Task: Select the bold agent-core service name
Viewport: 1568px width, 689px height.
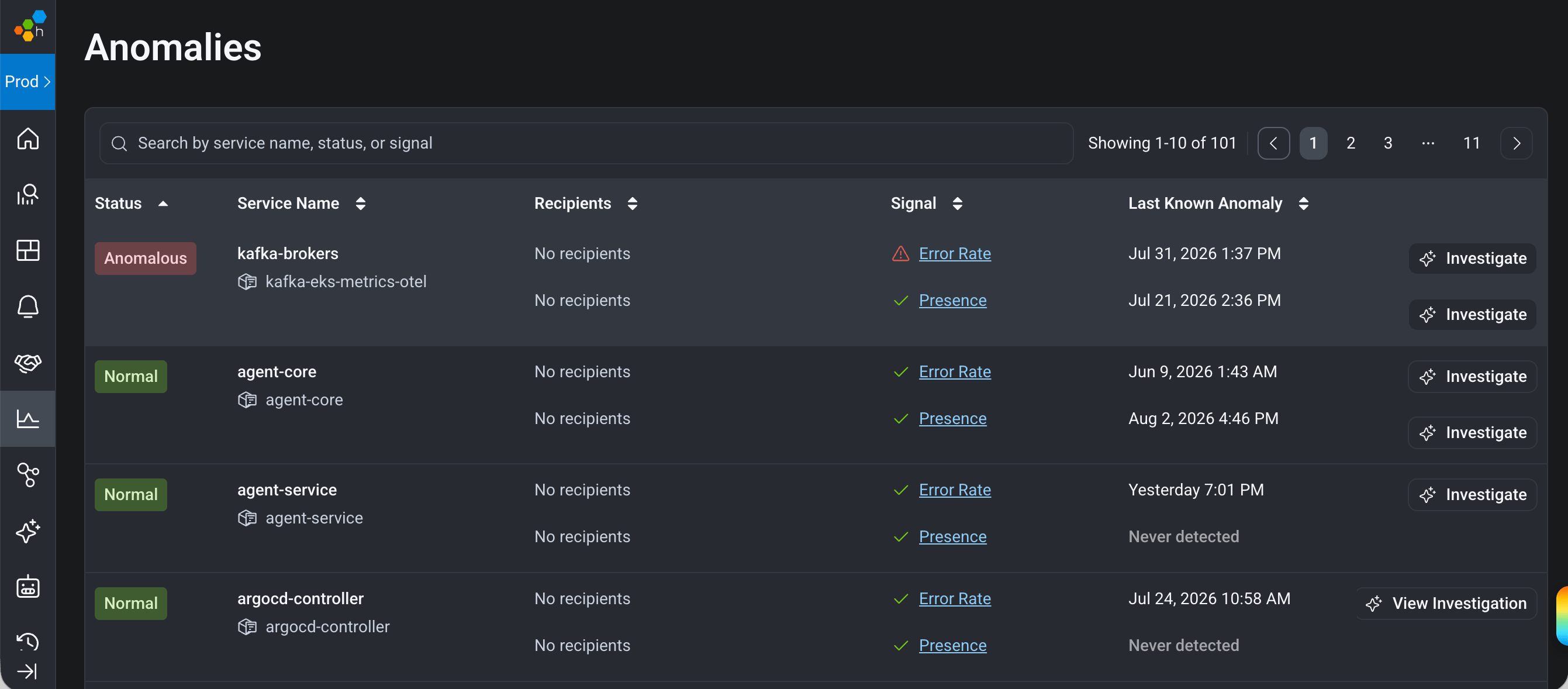Action: coord(277,371)
